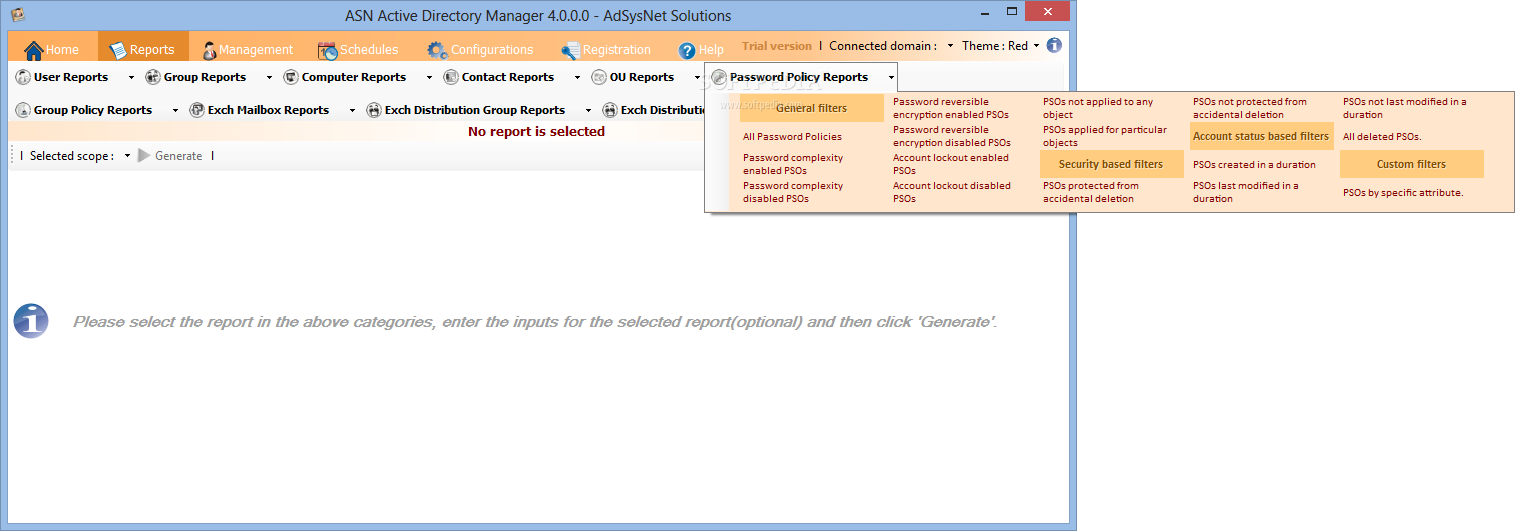Select PSOs not applied to any object
Viewport: 1515px width, 531px height.
point(1098,108)
